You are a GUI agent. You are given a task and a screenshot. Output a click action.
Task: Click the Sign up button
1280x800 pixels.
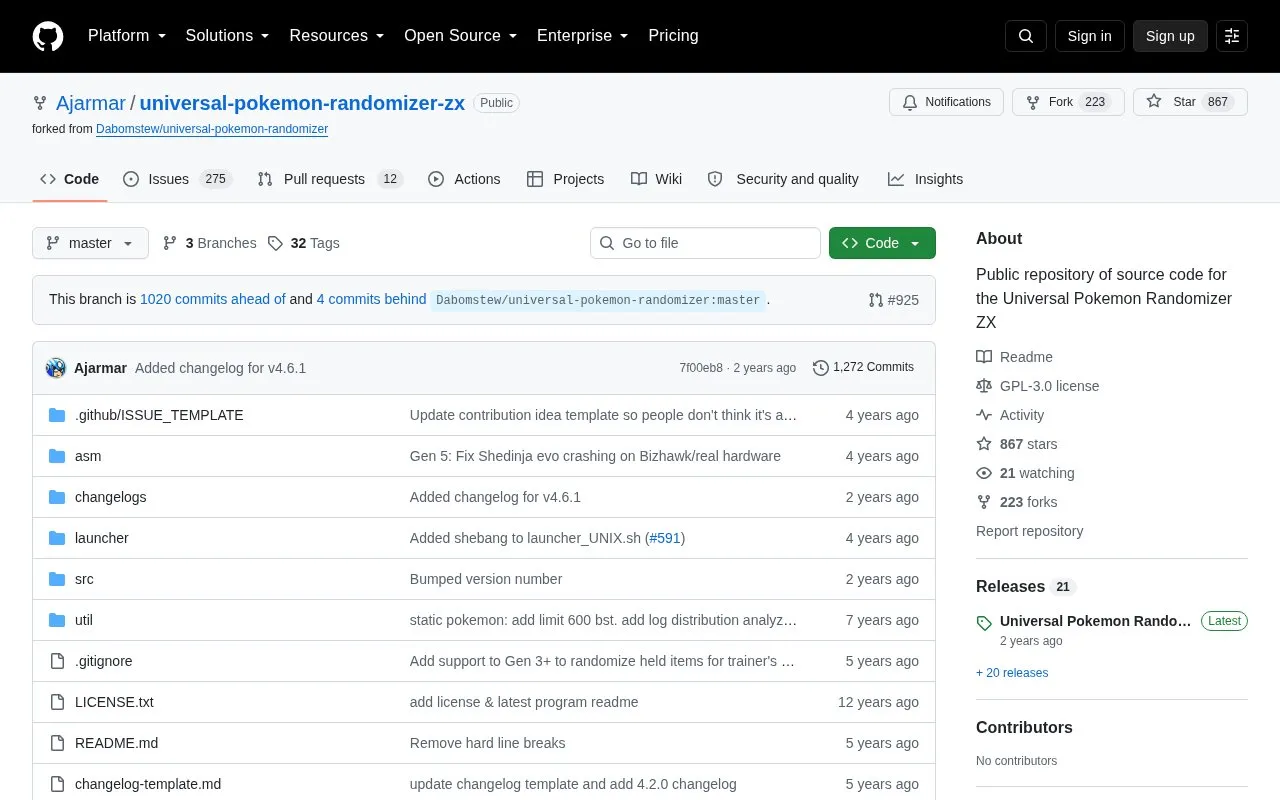pos(1170,36)
